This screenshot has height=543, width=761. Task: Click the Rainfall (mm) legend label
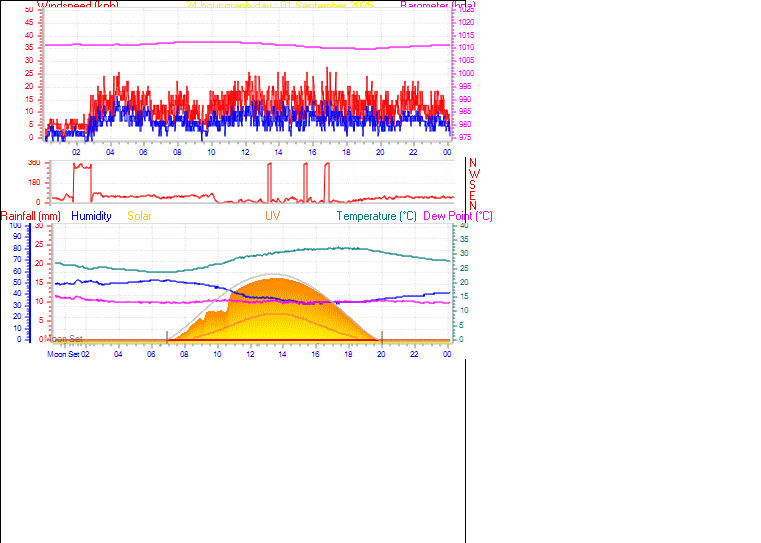pos(31,216)
